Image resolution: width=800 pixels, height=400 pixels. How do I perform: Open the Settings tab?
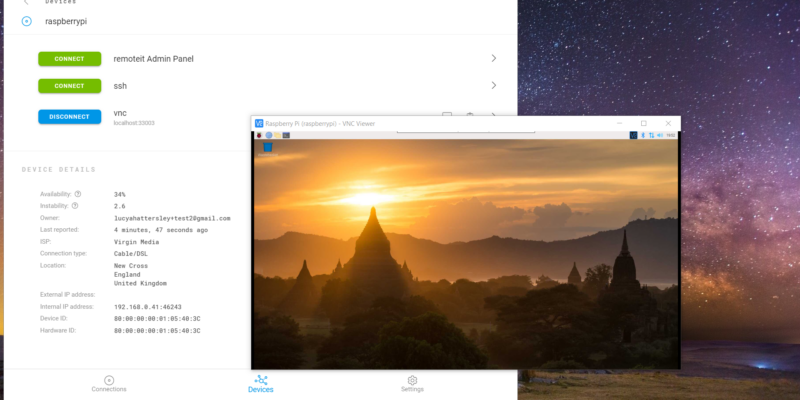[x=412, y=384]
